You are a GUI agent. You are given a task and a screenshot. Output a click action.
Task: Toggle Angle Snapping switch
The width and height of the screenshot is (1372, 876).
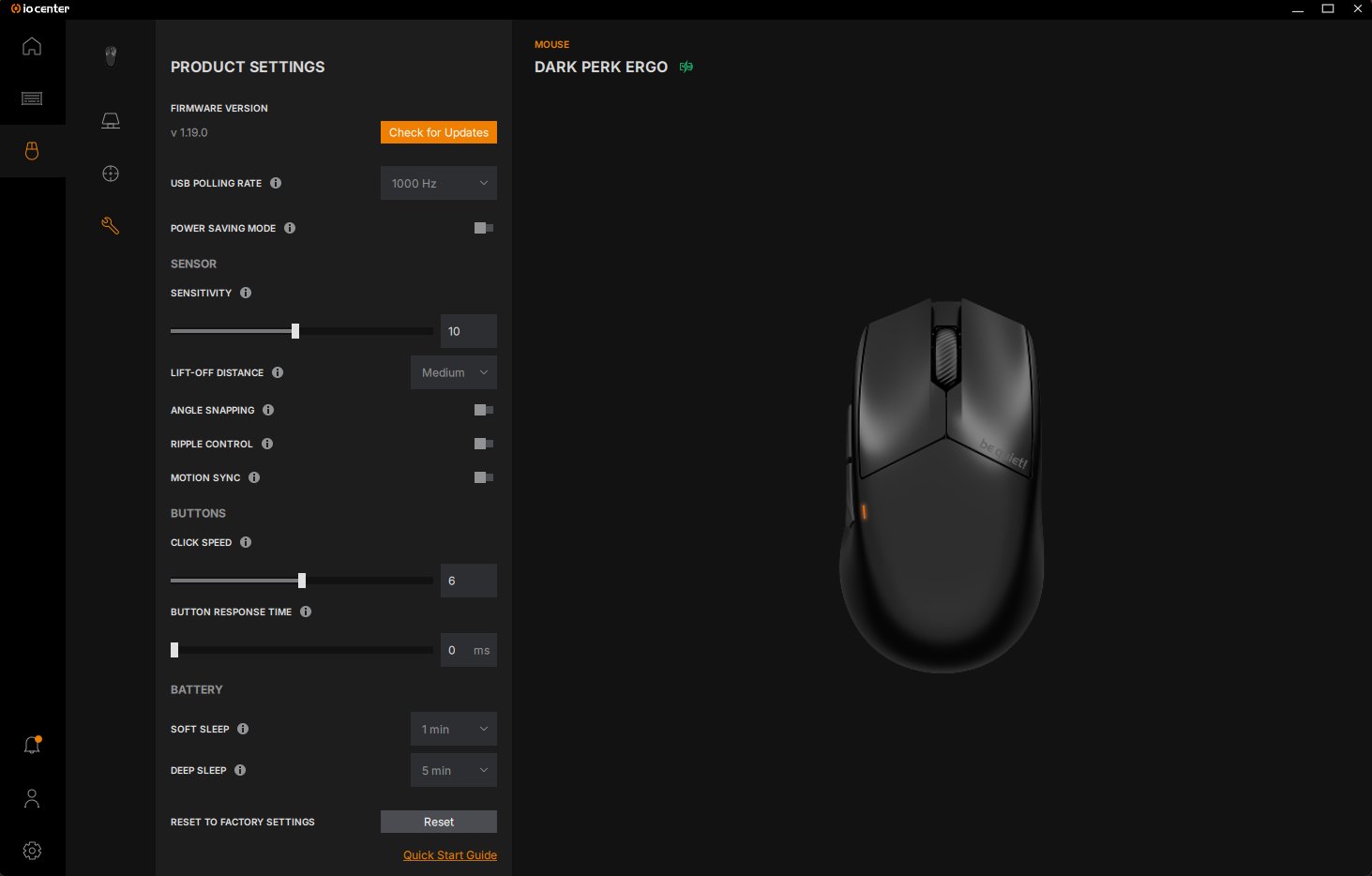(483, 410)
